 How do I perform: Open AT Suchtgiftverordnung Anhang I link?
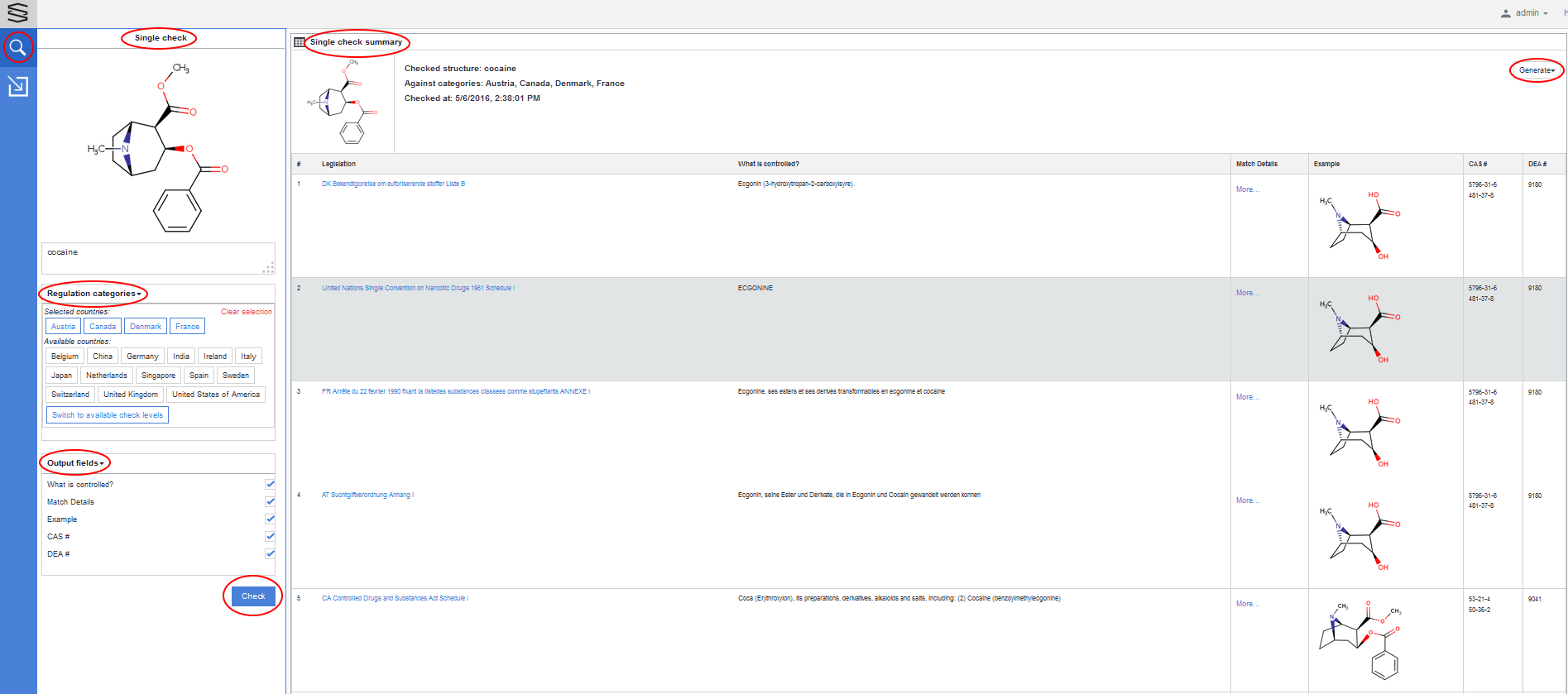pyautogui.click(x=367, y=495)
